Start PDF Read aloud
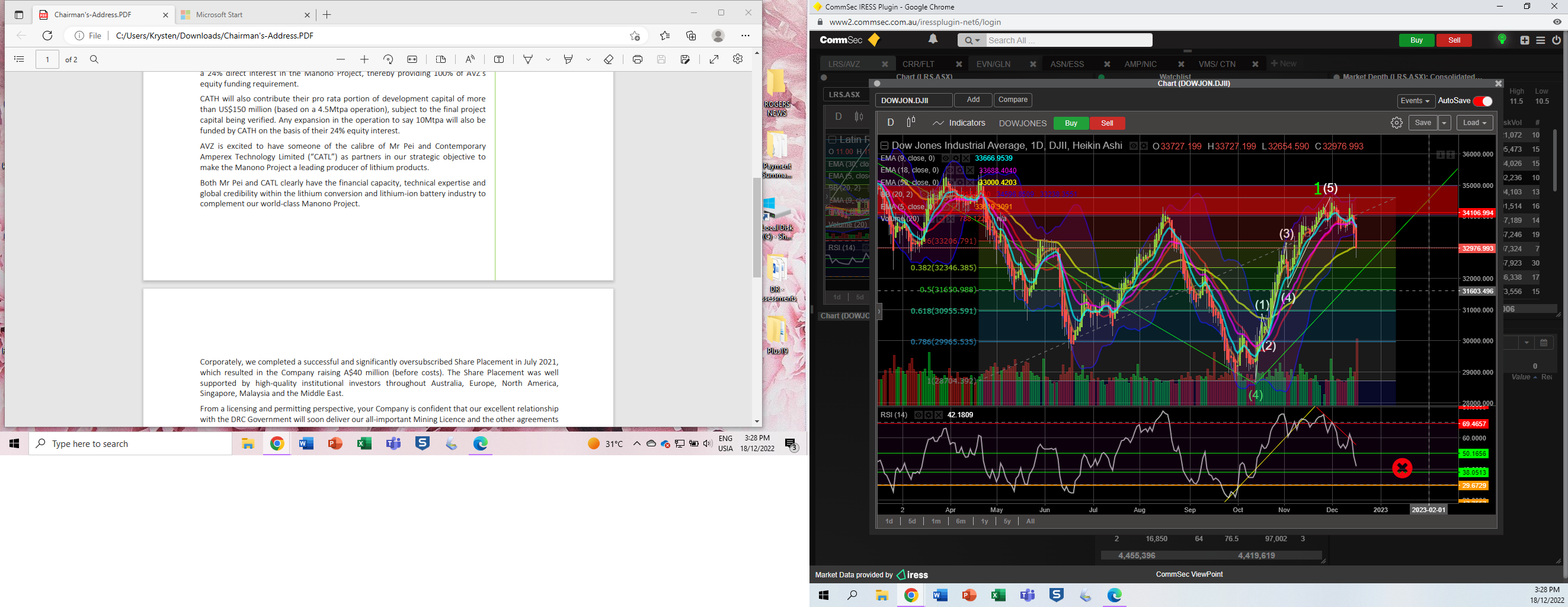The height and width of the screenshot is (607, 1568). pyautogui.click(x=470, y=59)
